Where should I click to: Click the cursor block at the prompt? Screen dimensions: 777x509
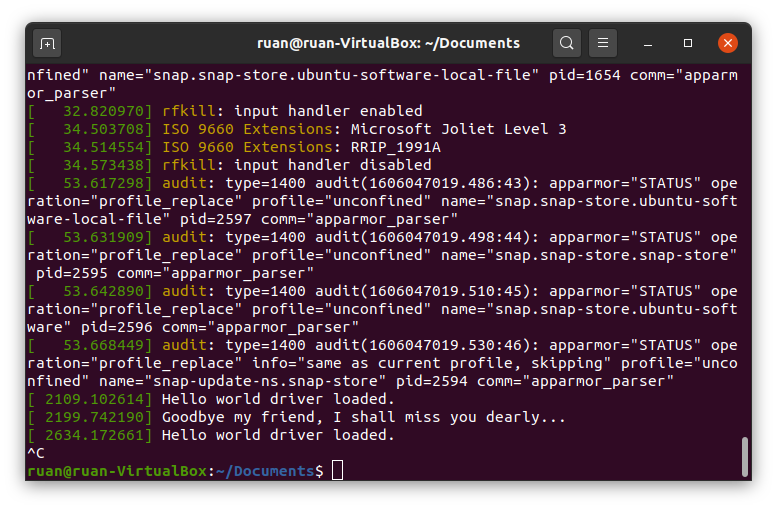(337, 470)
